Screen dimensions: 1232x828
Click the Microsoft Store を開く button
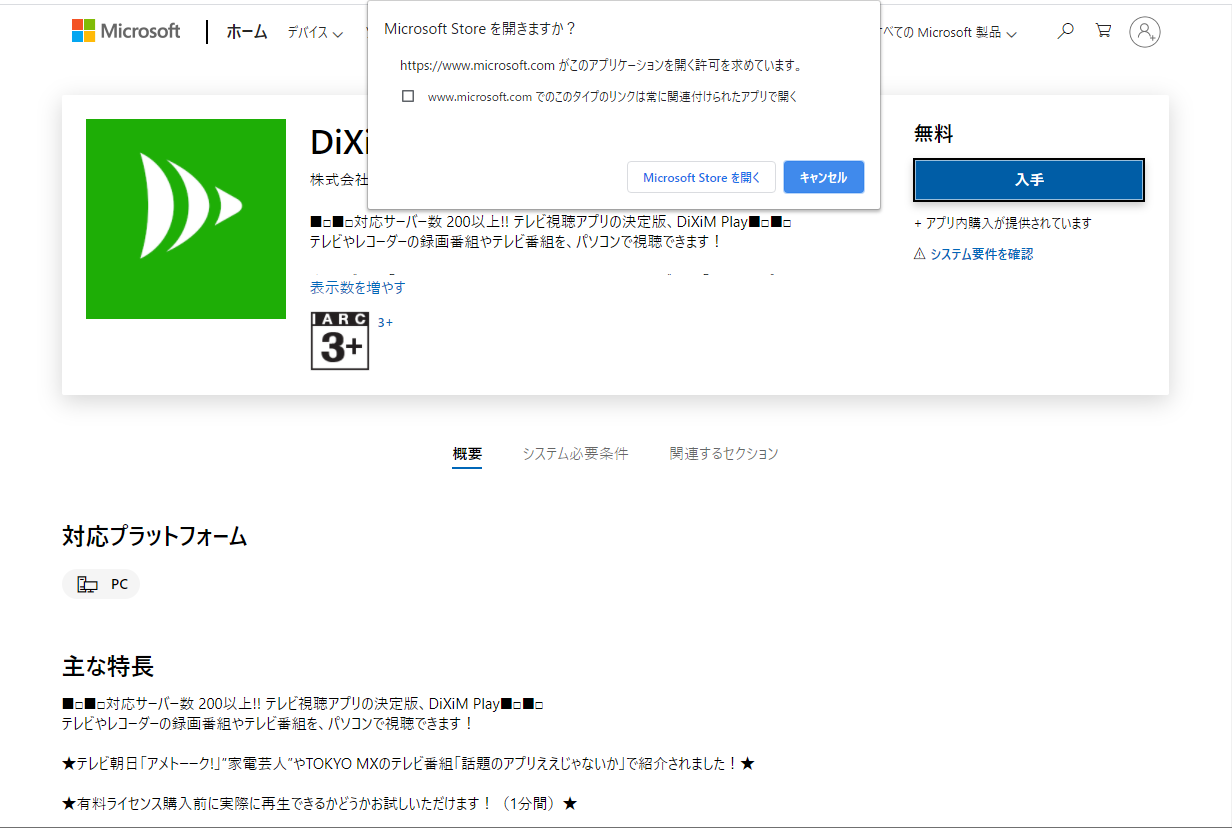[x=701, y=177]
